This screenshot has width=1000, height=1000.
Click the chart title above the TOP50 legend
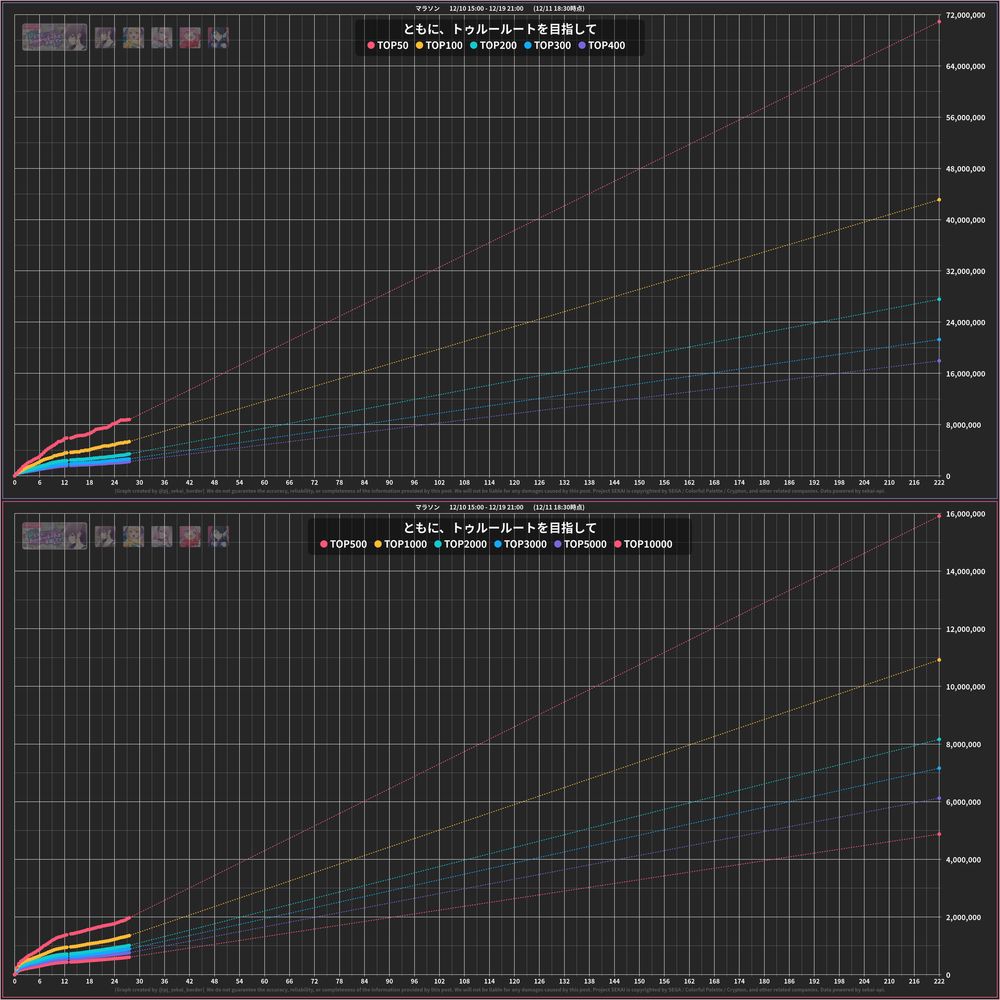(499, 29)
